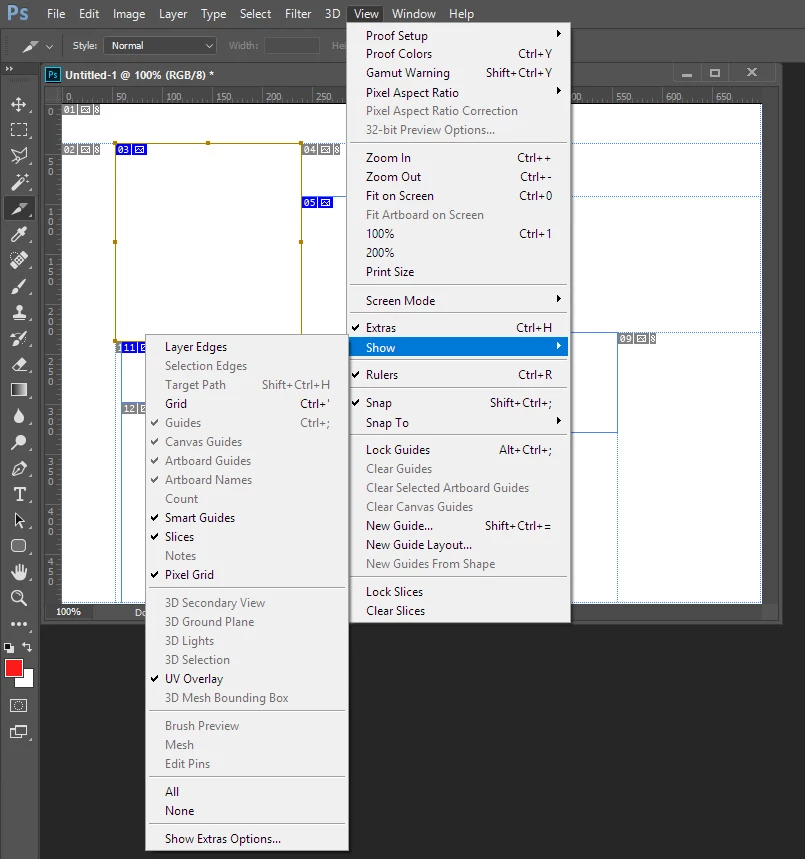Image resolution: width=805 pixels, height=859 pixels.
Task: Click Clear Slices
Action: pos(458,611)
